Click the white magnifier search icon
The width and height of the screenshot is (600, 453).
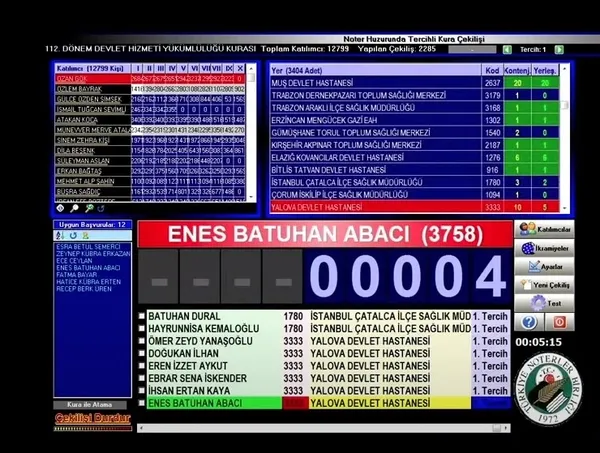click(x=74, y=208)
